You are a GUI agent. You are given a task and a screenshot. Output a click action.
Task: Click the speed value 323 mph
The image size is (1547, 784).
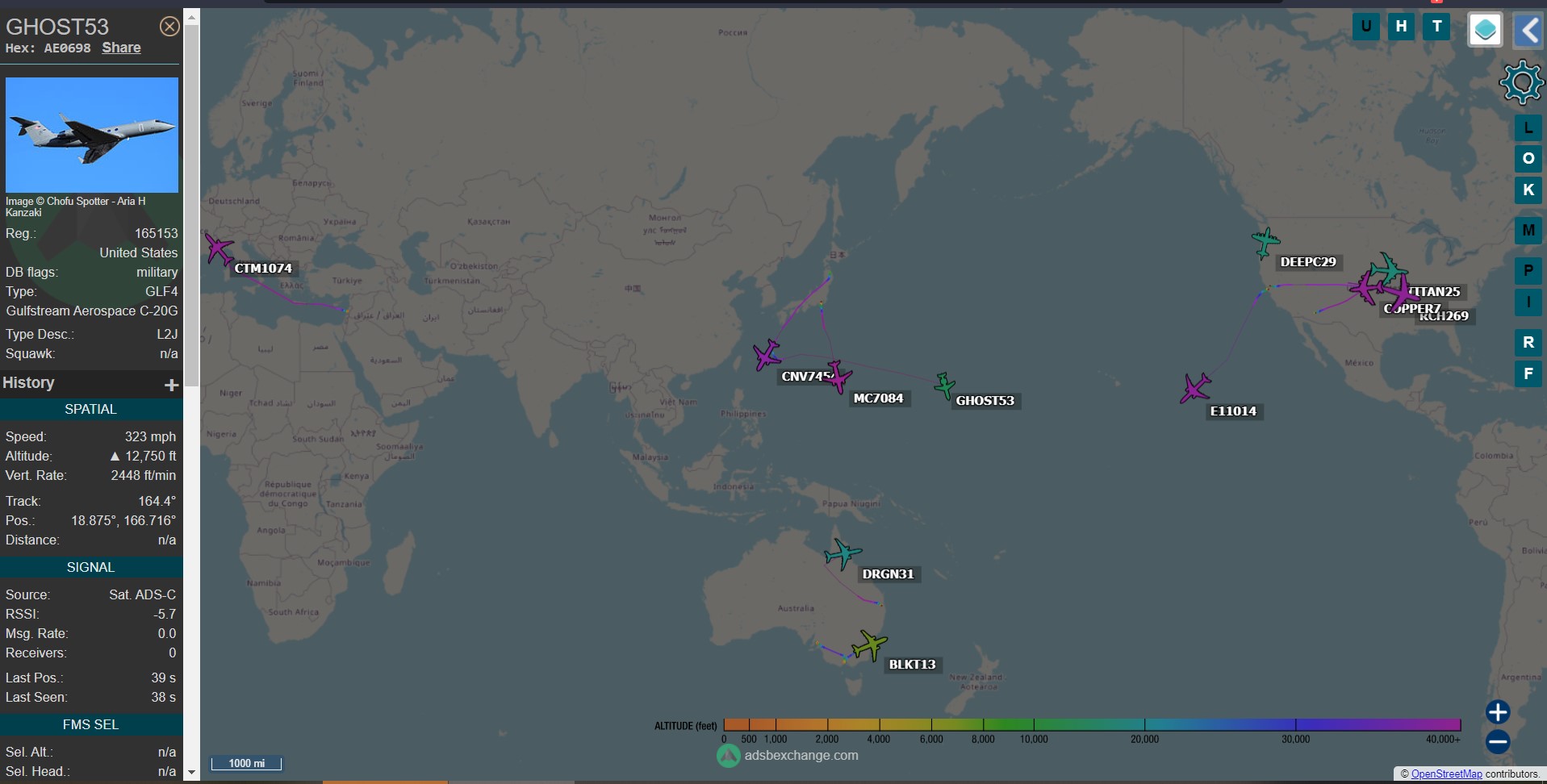tap(150, 436)
